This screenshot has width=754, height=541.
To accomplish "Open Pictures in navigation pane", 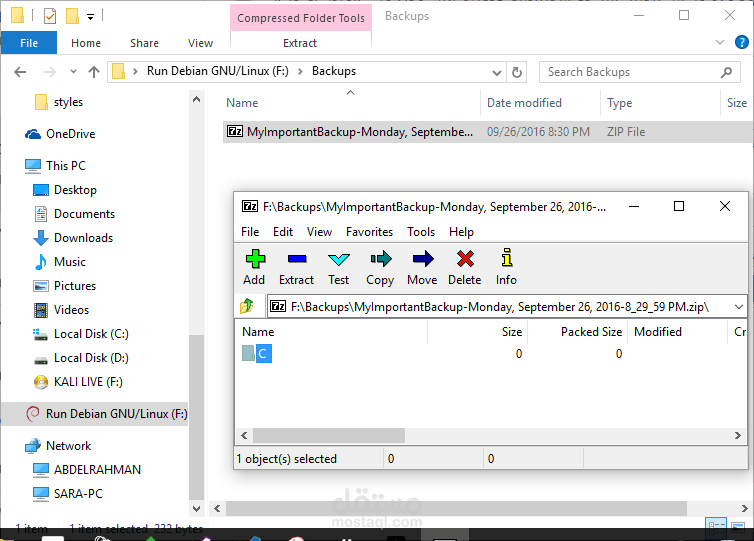I will click(x=65, y=286).
